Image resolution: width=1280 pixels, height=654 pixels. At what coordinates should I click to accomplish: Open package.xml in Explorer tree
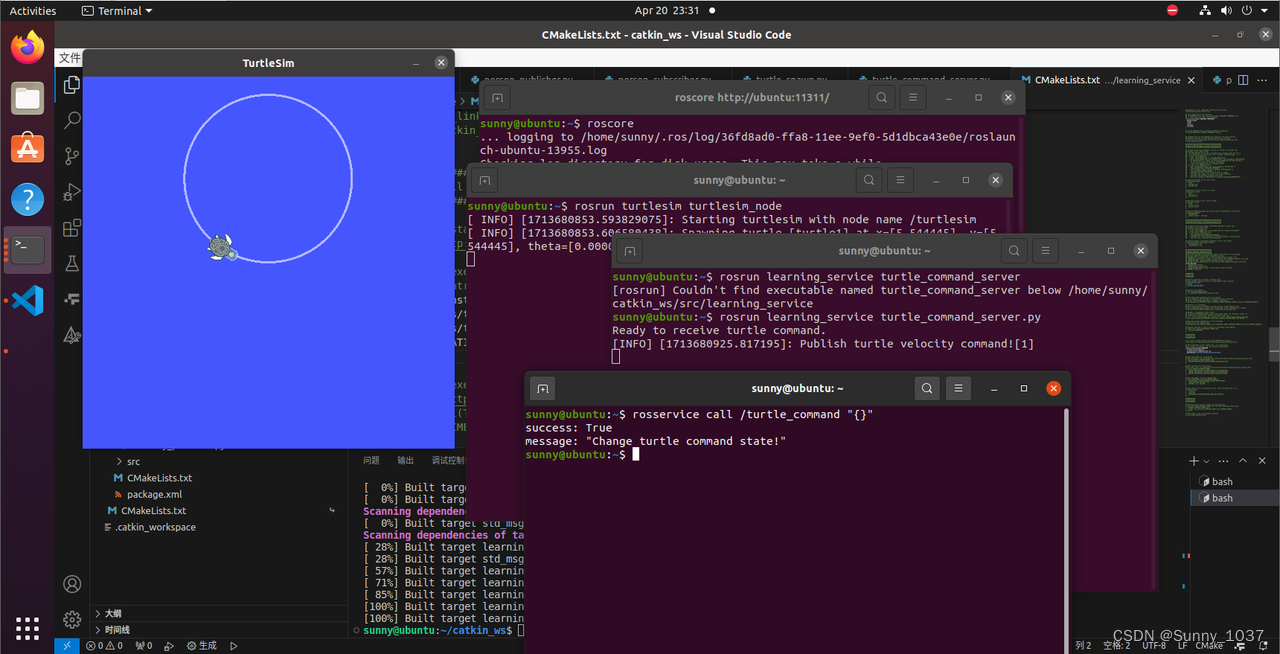pos(154,494)
